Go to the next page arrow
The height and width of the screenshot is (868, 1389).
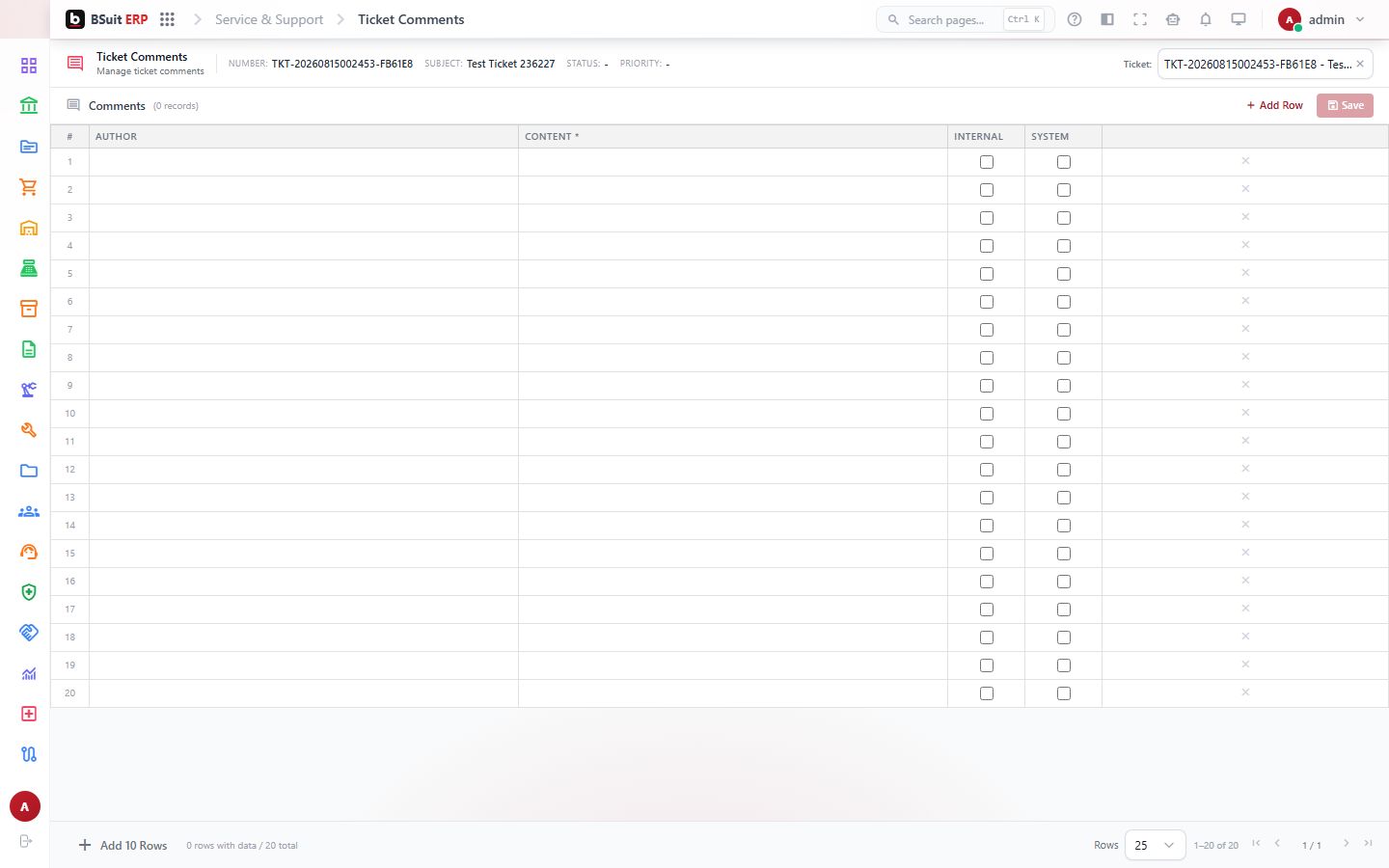[1347, 844]
